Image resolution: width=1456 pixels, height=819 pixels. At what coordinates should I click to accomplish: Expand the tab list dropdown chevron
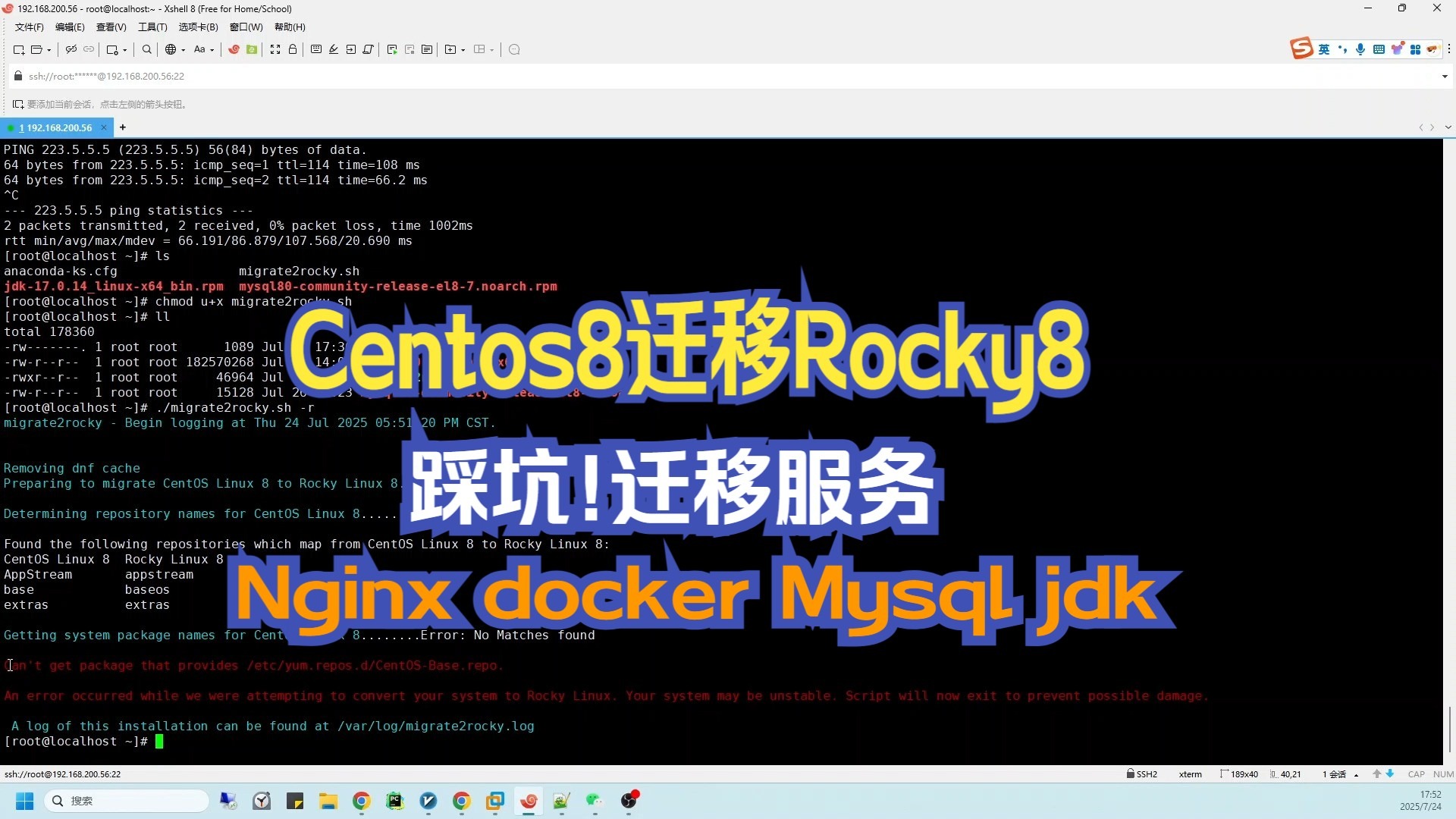tap(1448, 127)
